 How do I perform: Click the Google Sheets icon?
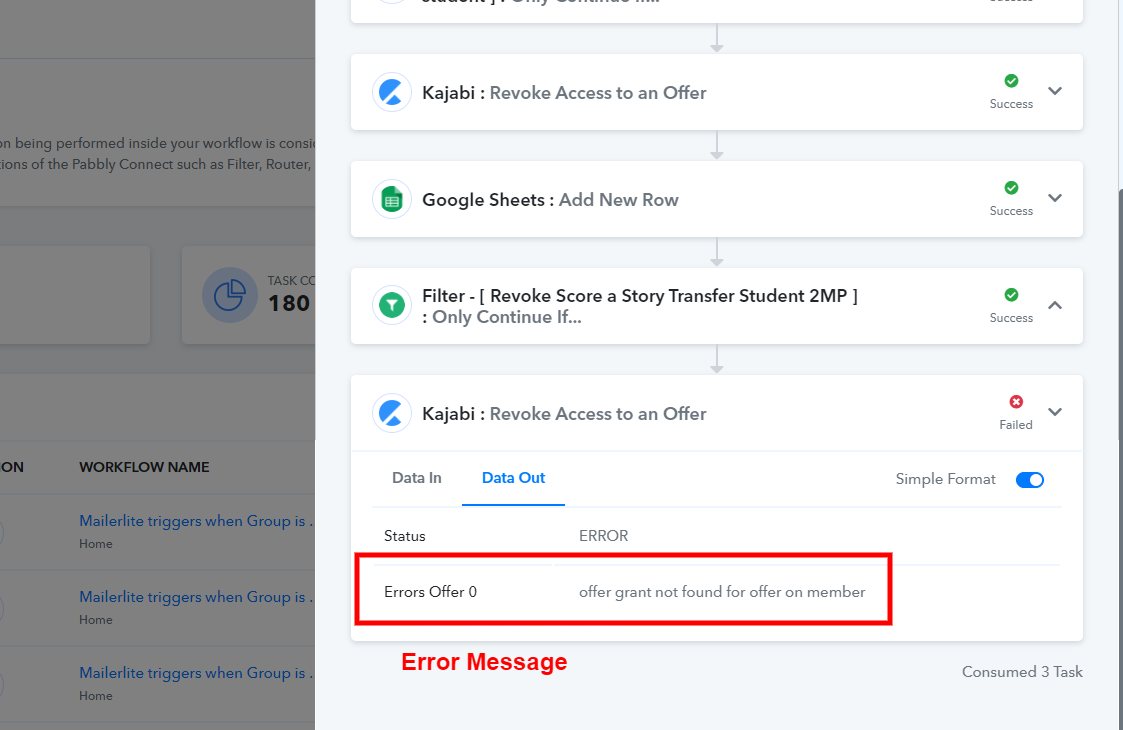point(392,199)
